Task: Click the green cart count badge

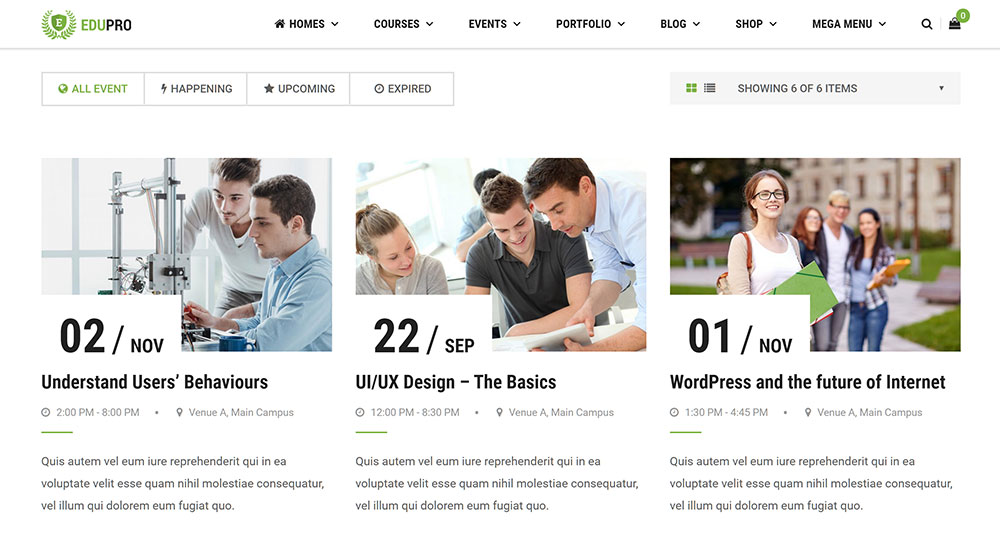Action: pos(963,15)
